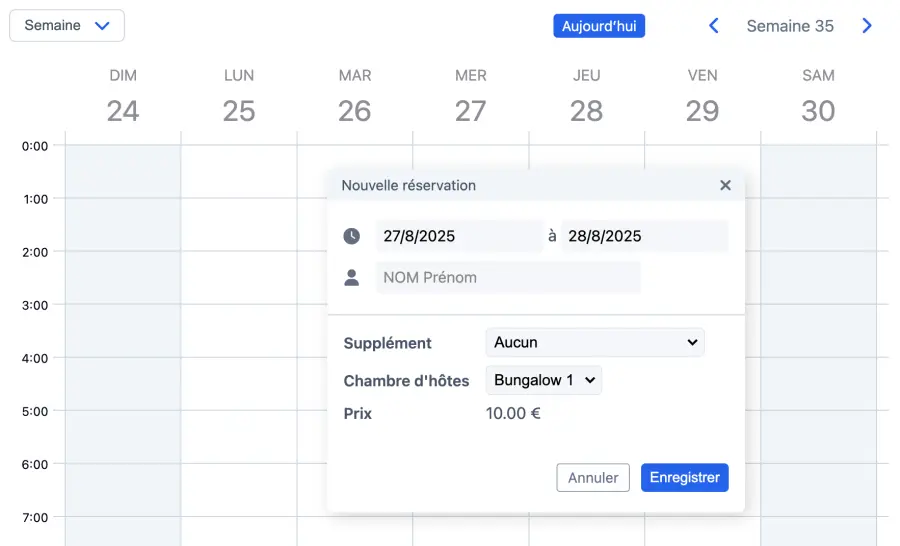Cancel the reservation with Annuler
The width and height of the screenshot is (900, 546).
(x=593, y=478)
